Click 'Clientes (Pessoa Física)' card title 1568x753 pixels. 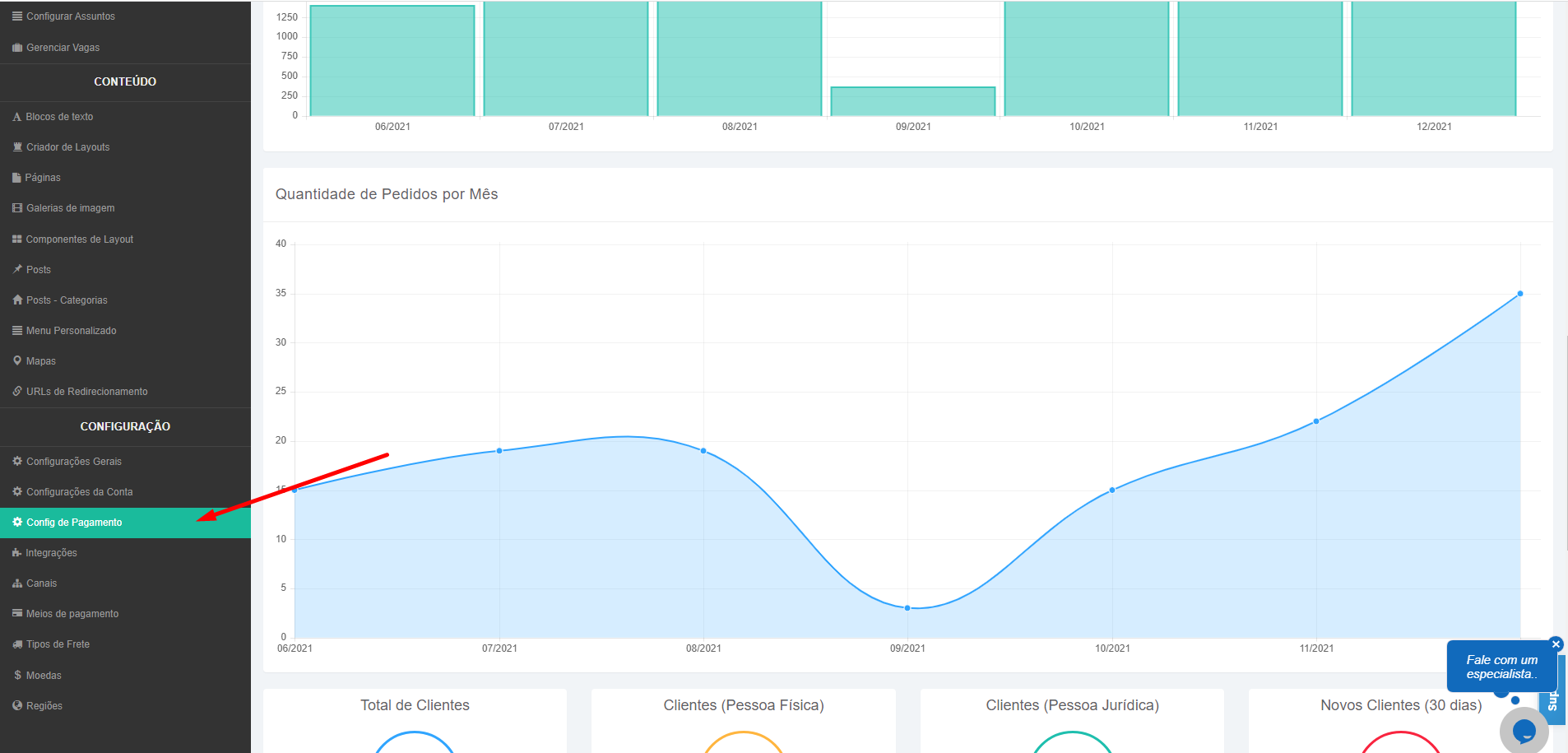[x=744, y=705]
